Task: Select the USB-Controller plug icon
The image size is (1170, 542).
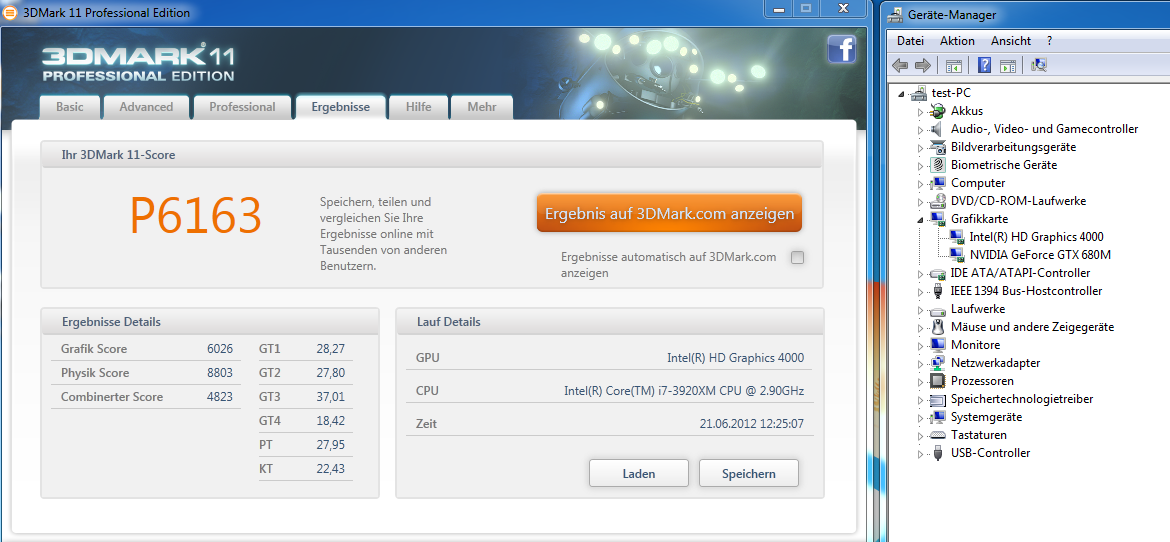Action: [938, 452]
